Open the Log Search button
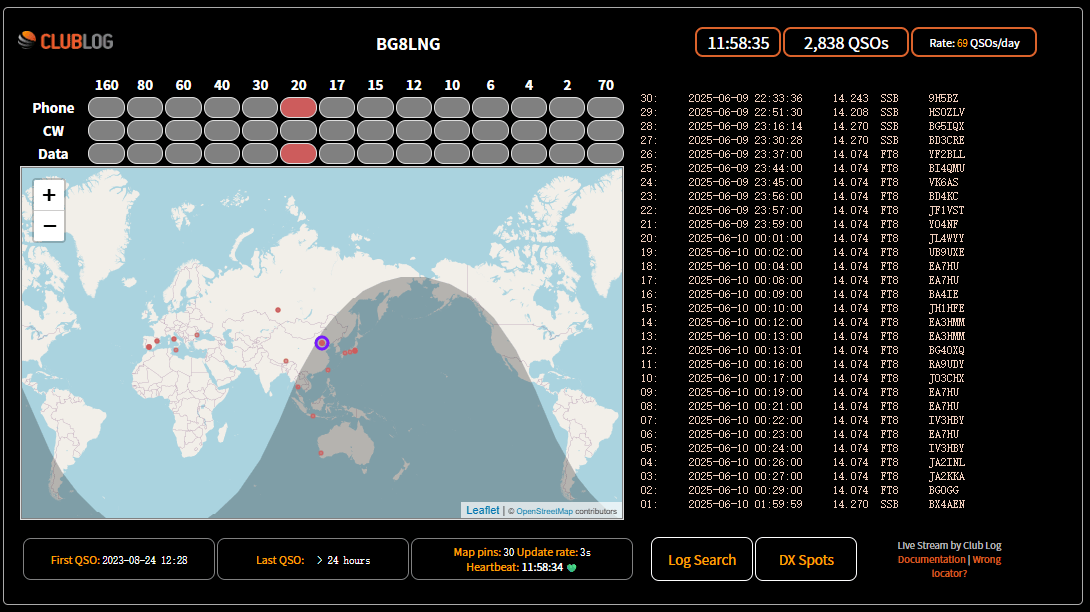The image size is (1090, 612). click(x=701, y=559)
